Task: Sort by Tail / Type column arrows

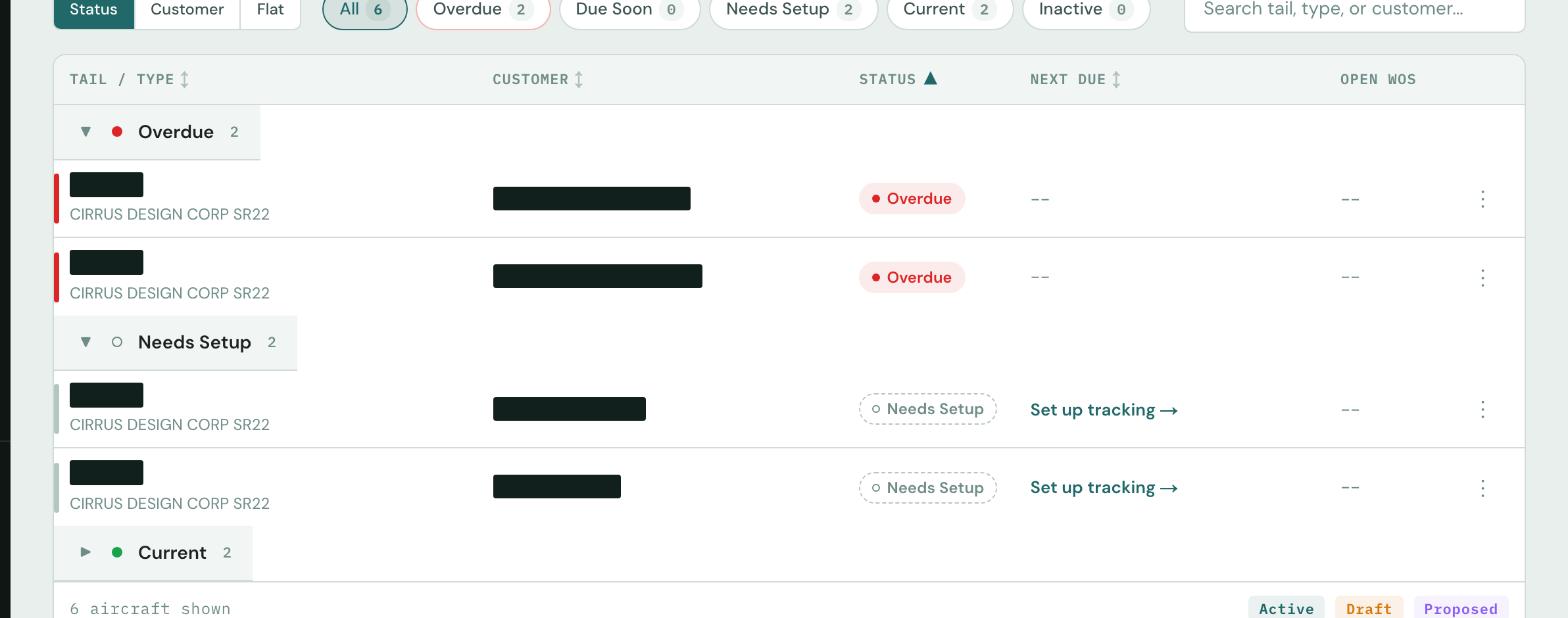Action: [185, 80]
